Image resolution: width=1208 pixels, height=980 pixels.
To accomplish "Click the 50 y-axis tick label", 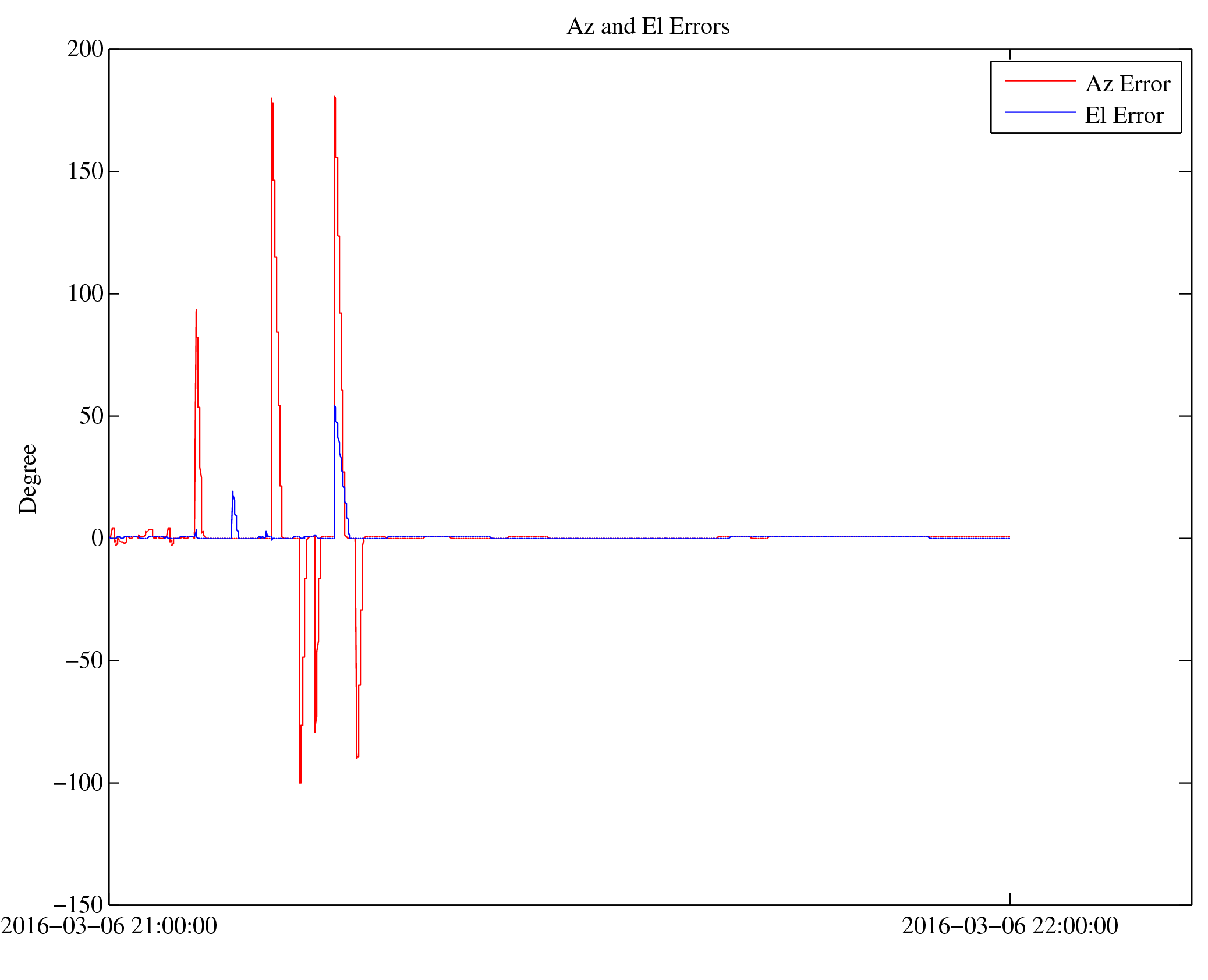I will [91, 416].
